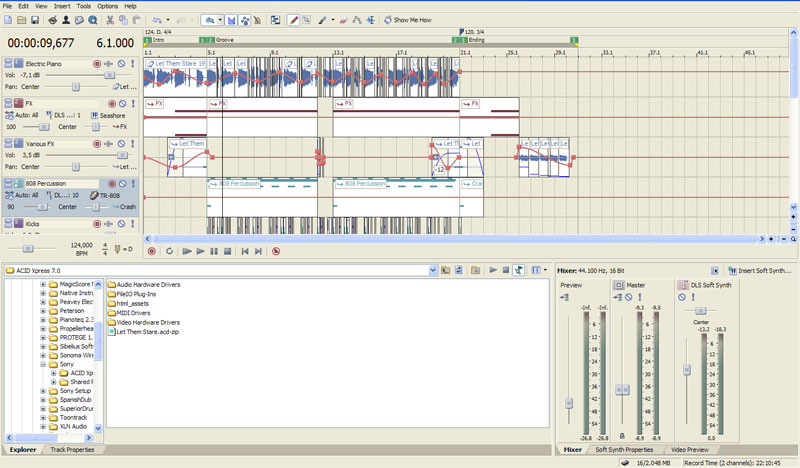Click the DLS Soft Synth properties icon
Image resolution: width=800 pixels, height=468 pixels.
pyautogui.click(x=682, y=285)
